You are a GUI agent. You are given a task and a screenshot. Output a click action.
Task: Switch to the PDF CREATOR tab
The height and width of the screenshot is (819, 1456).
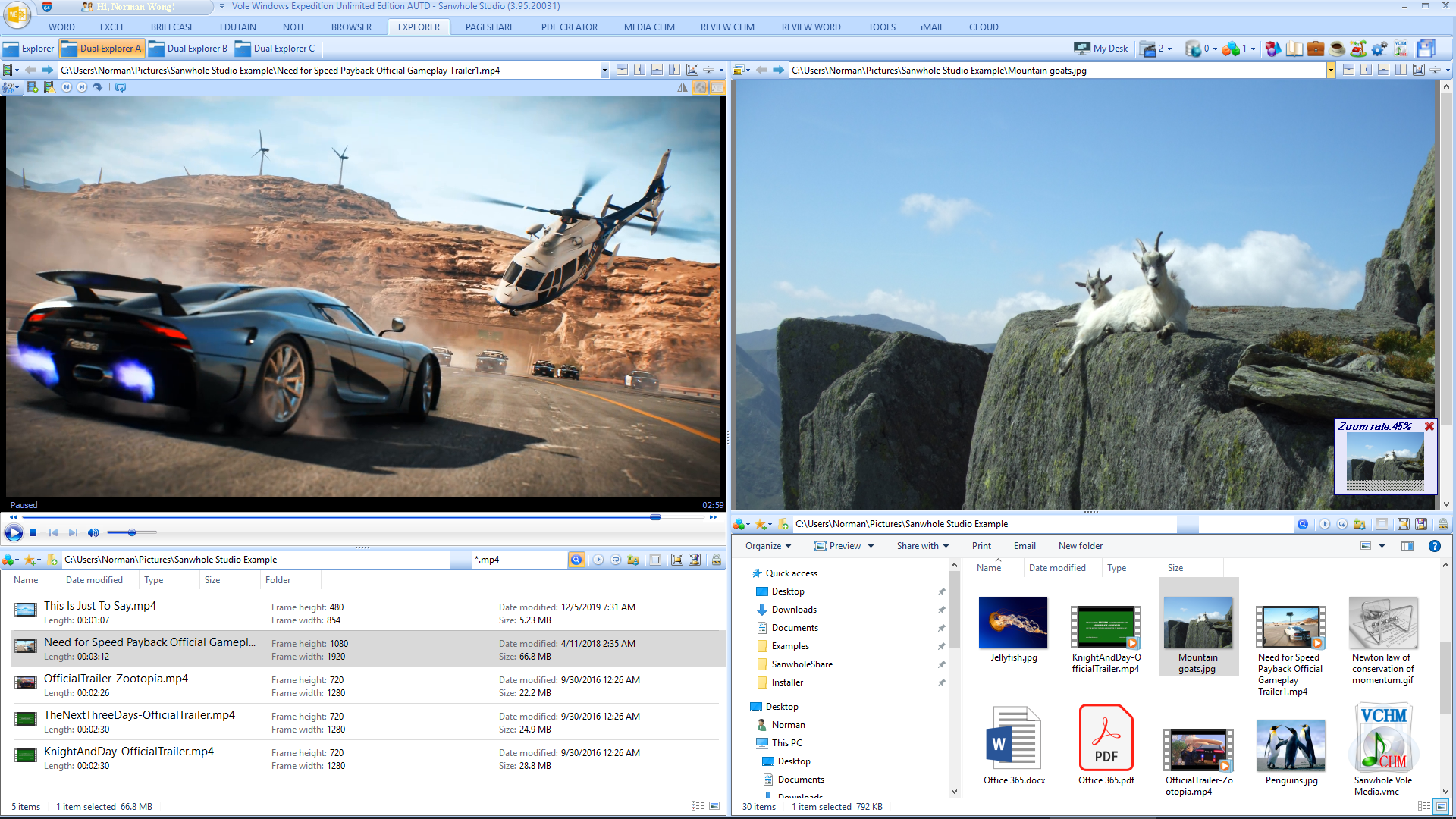569,27
